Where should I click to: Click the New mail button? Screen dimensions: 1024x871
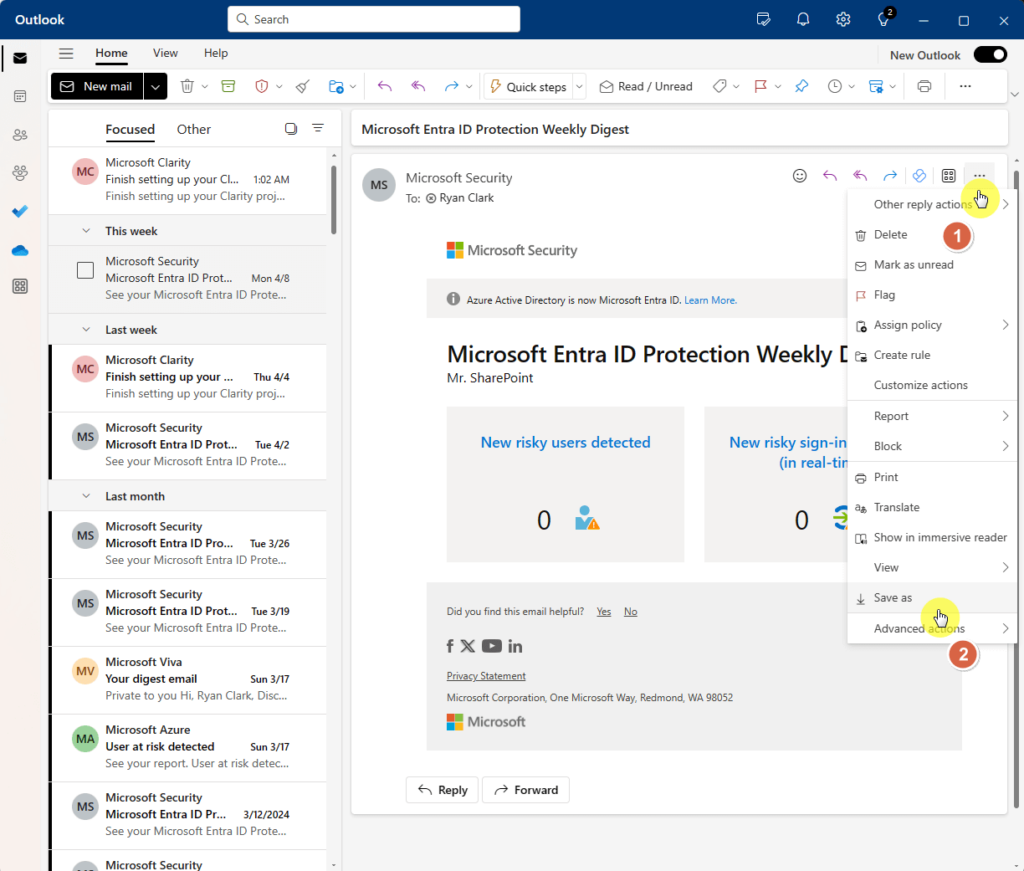(97, 86)
